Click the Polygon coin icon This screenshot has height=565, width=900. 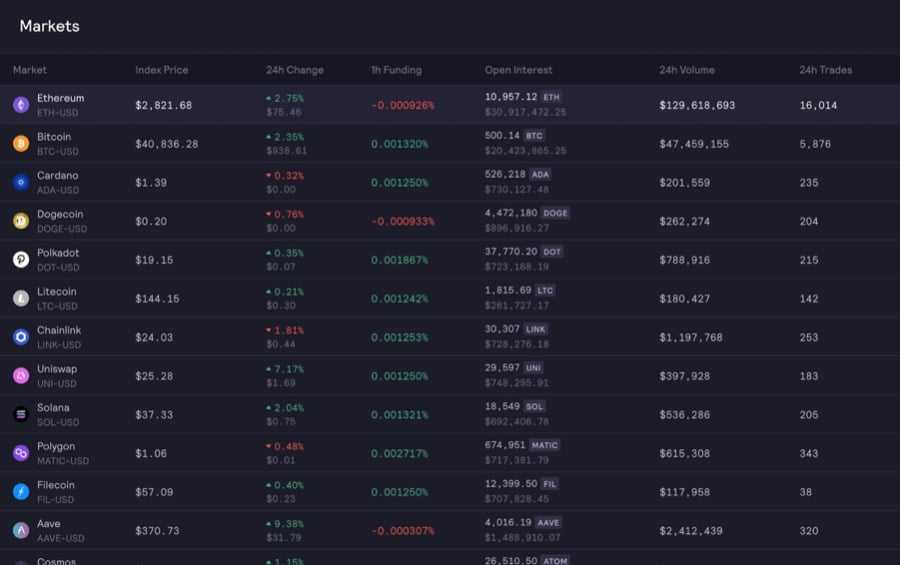21,453
